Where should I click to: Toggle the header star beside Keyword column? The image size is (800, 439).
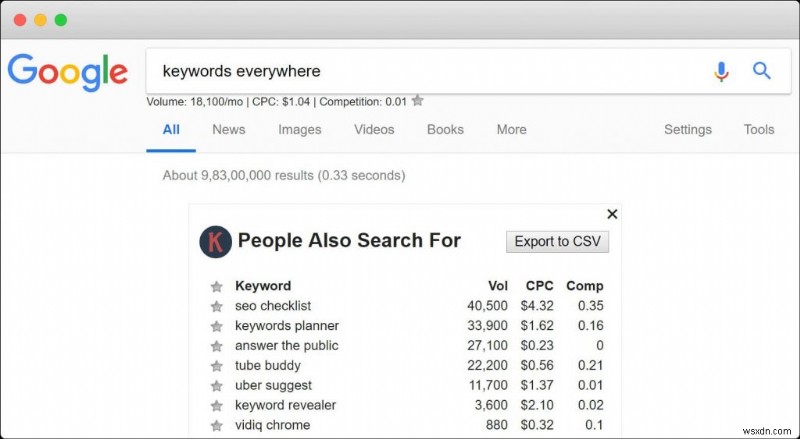pos(217,286)
